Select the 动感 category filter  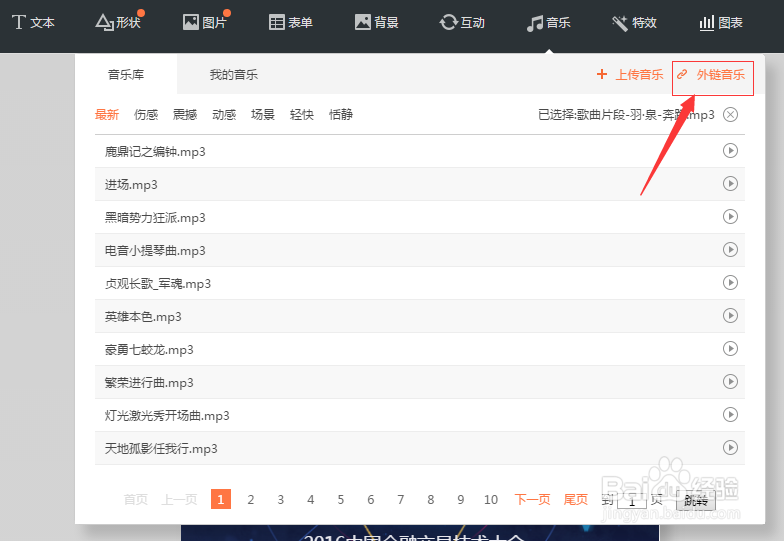point(224,114)
